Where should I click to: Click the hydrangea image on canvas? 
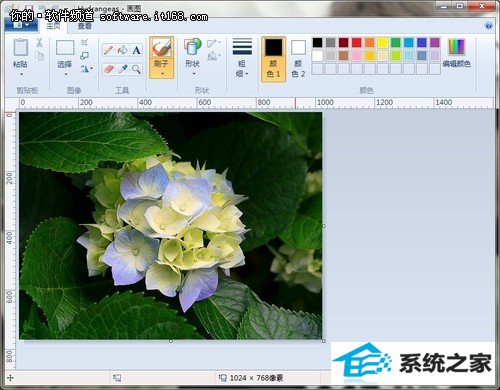tap(171, 226)
